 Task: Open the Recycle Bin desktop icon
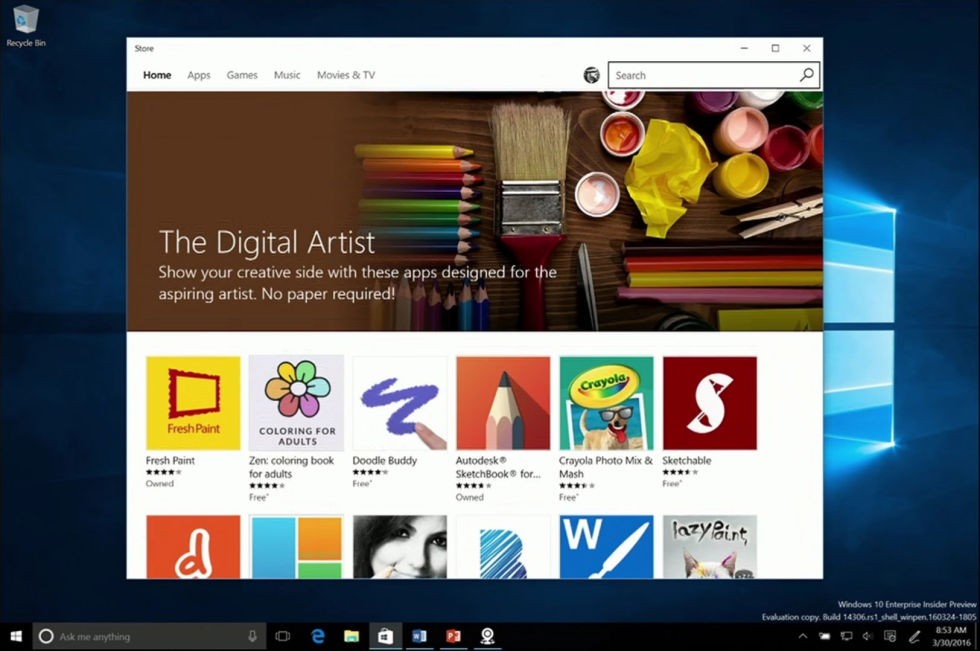[x=26, y=26]
